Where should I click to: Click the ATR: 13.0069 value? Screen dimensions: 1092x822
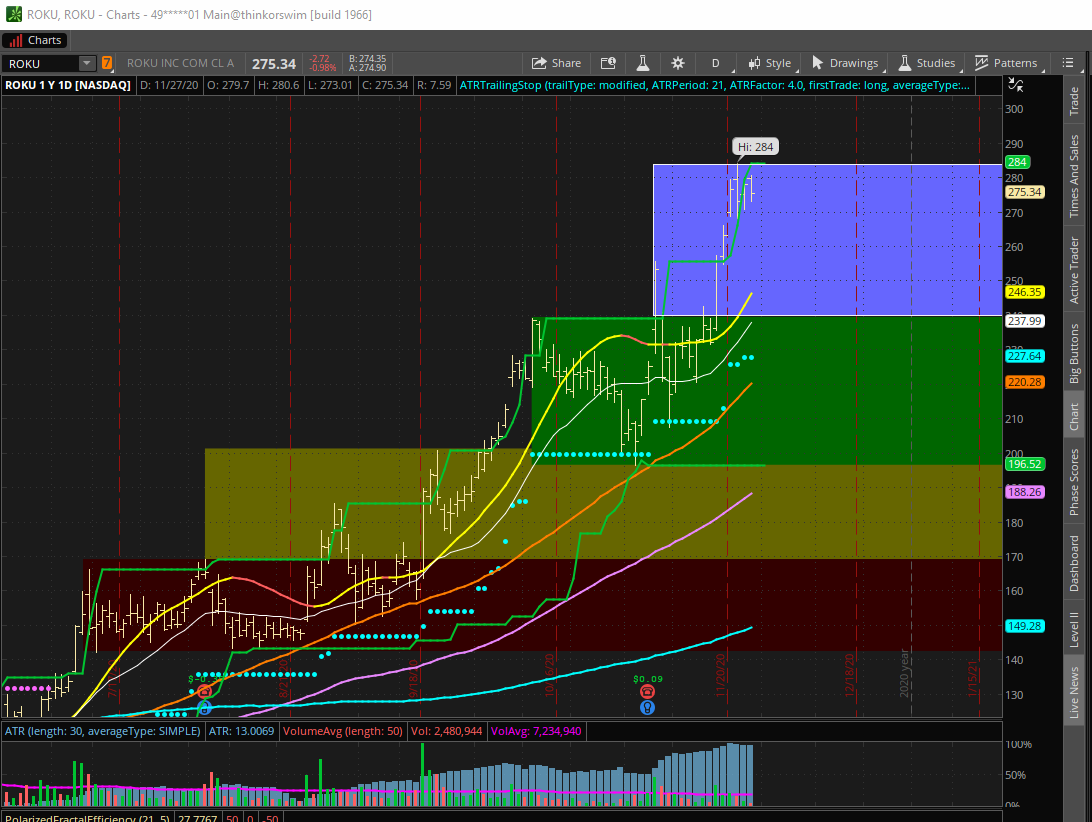tap(241, 731)
